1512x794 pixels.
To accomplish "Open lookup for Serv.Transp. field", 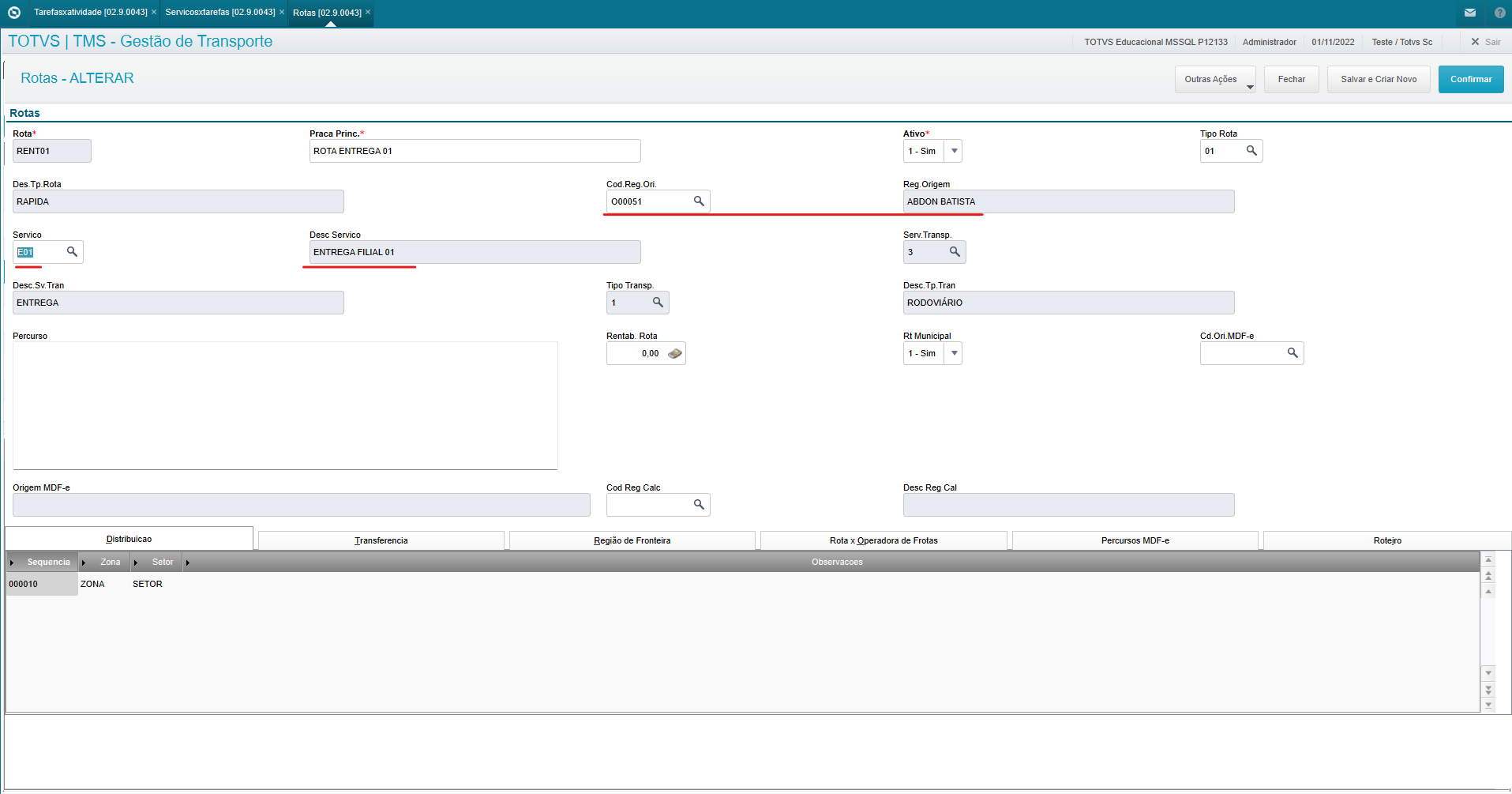I will [x=955, y=252].
